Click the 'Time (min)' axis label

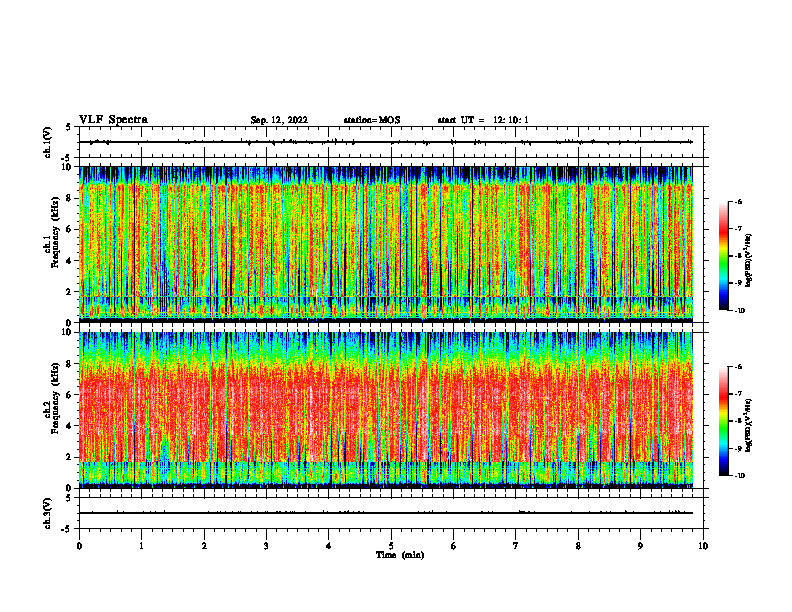pos(400,555)
